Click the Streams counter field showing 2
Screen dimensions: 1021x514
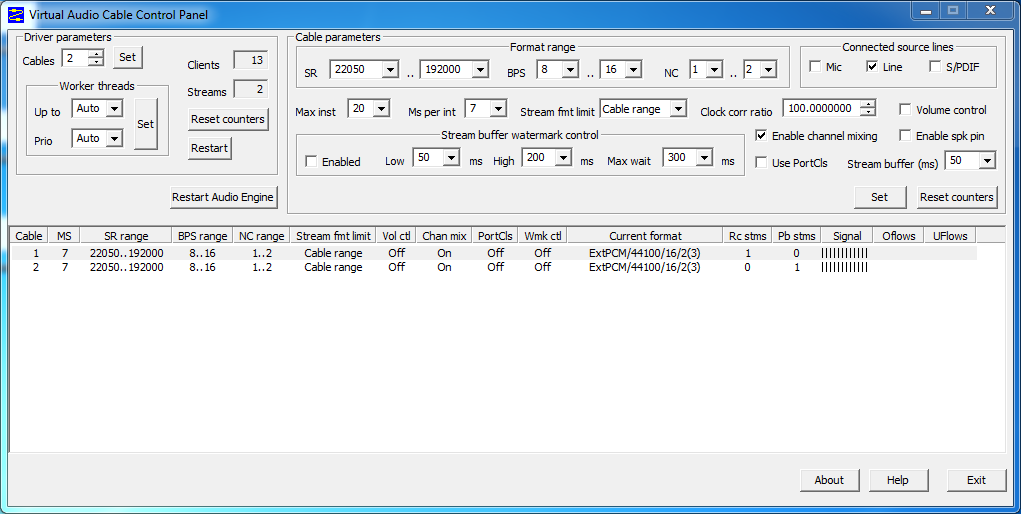(x=251, y=89)
